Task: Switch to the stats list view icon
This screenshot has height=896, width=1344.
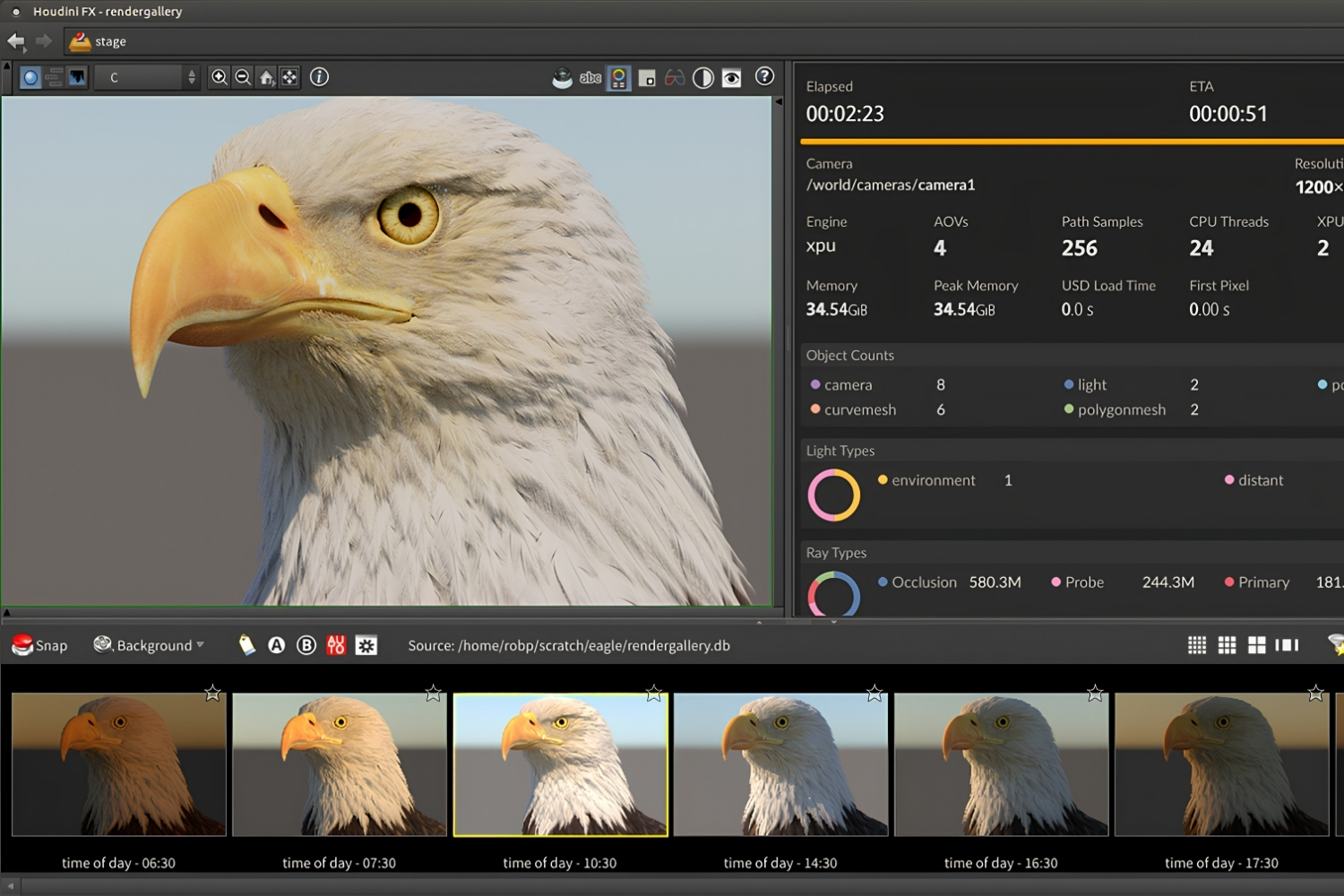Action: [54, 78]
